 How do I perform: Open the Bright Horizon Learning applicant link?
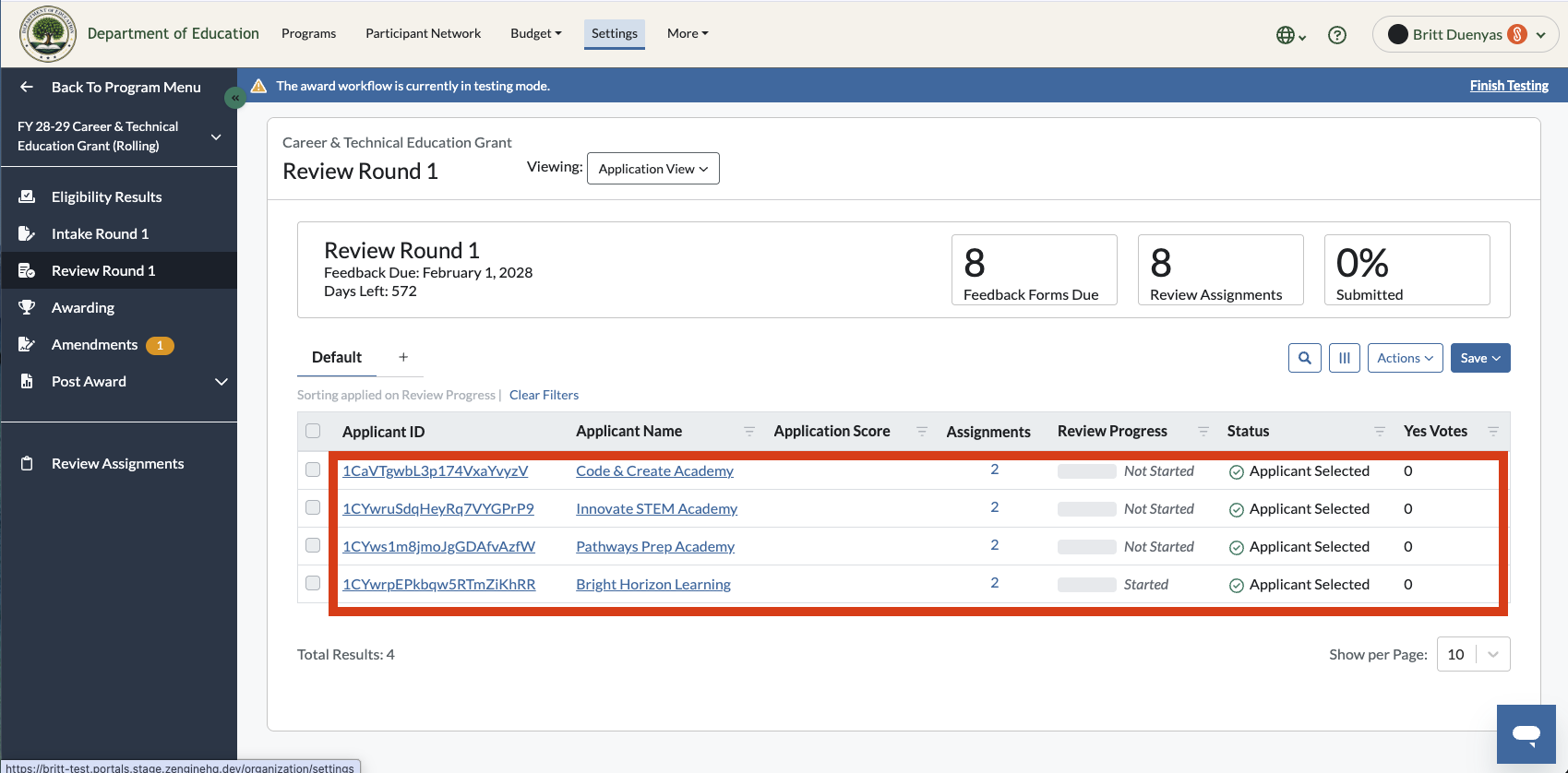pos(653,584)
